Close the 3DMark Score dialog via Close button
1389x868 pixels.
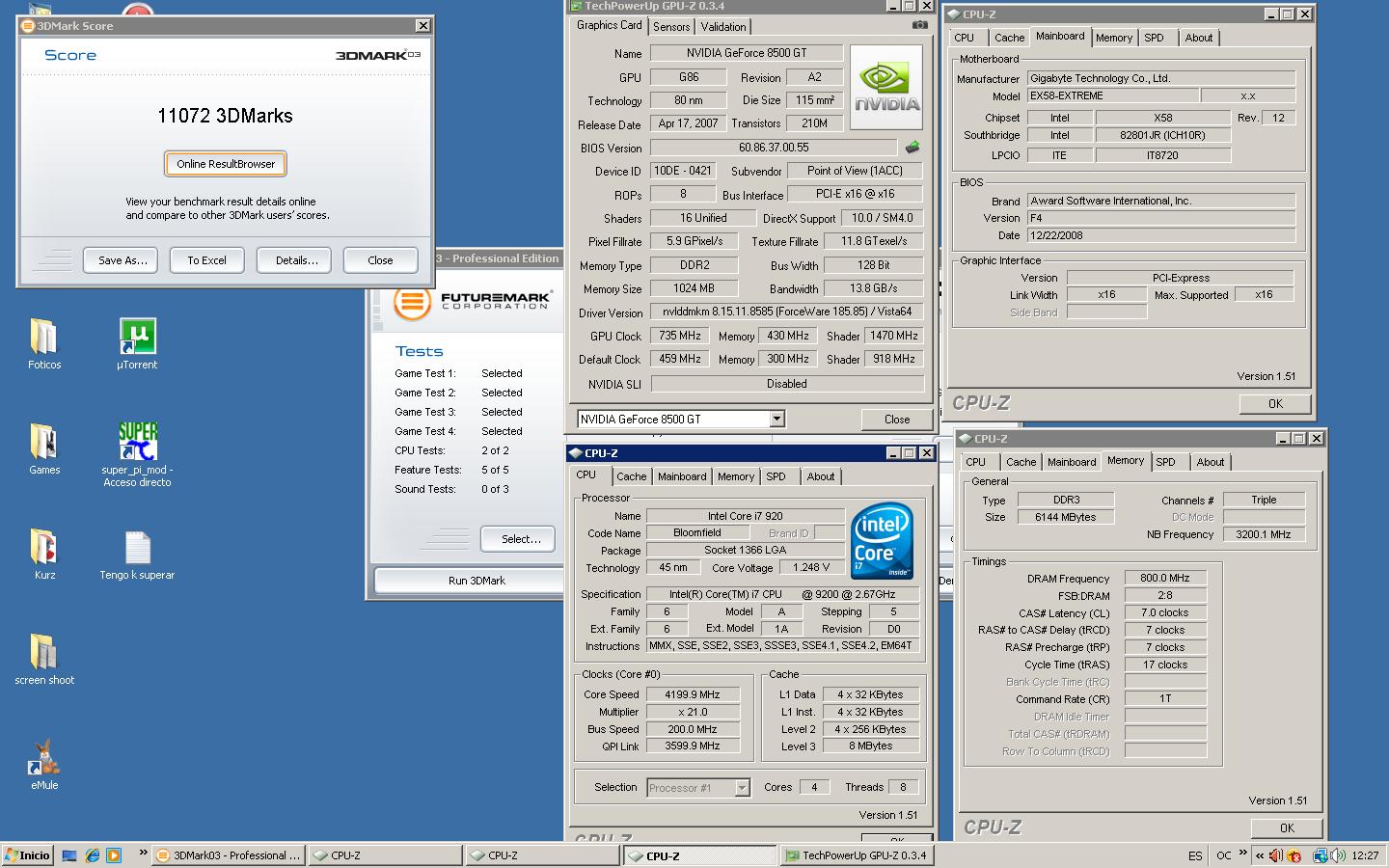click(x=380, y=260)
